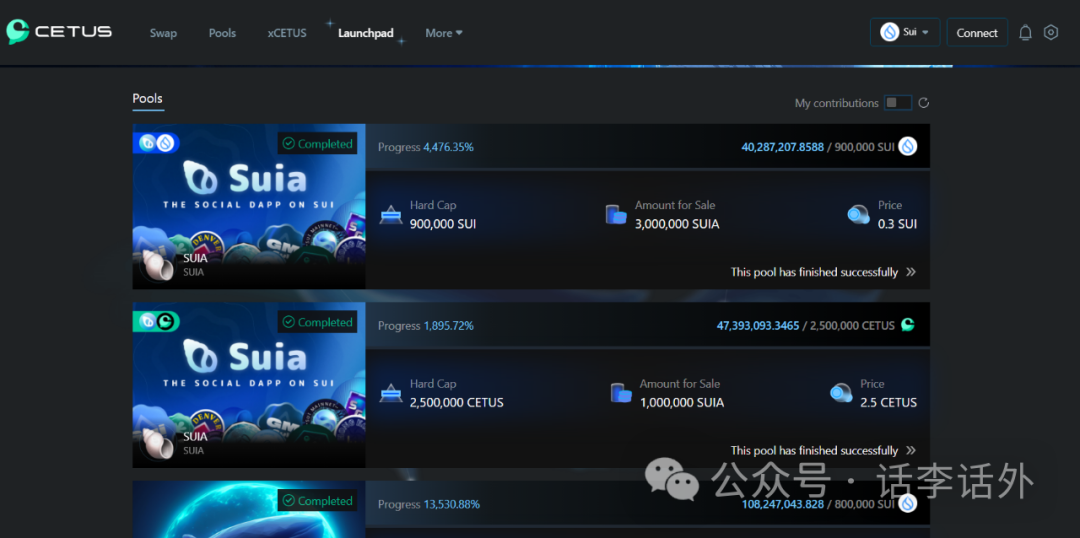
Task: Click the 3,000,000 SUIA value
Action: tap(677, 224)
